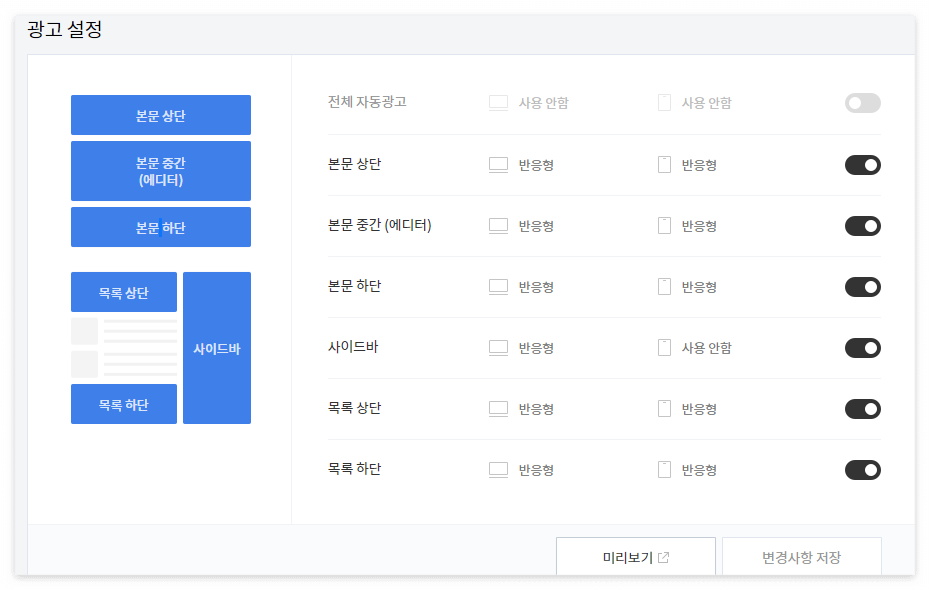
Task: Select the blue 본문 하단 layout block
Action: click(x=161, y=227)
